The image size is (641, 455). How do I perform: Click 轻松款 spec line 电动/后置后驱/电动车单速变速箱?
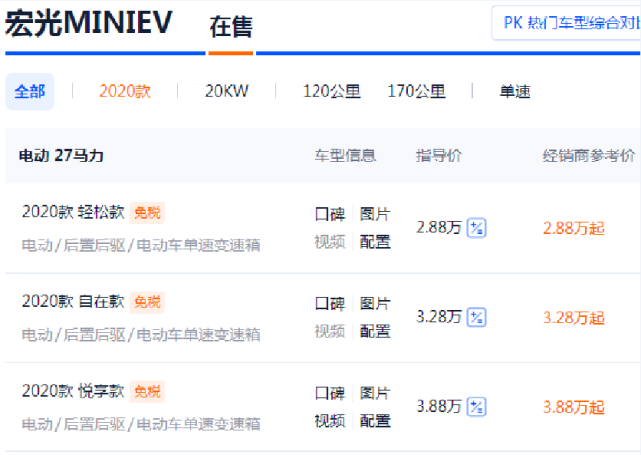[141, 245]
